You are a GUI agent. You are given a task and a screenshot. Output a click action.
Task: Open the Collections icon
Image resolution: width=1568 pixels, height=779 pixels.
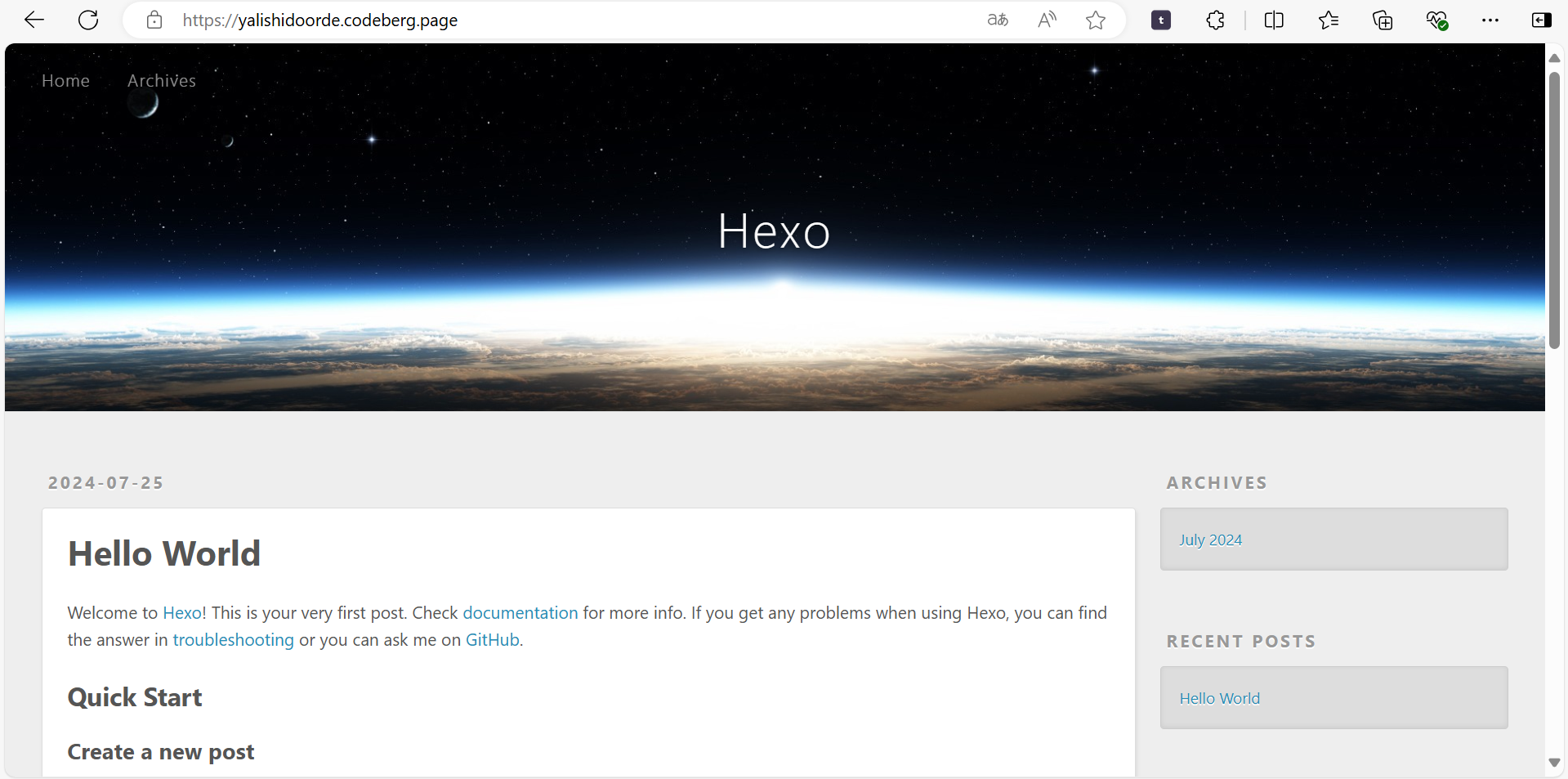1383,20
